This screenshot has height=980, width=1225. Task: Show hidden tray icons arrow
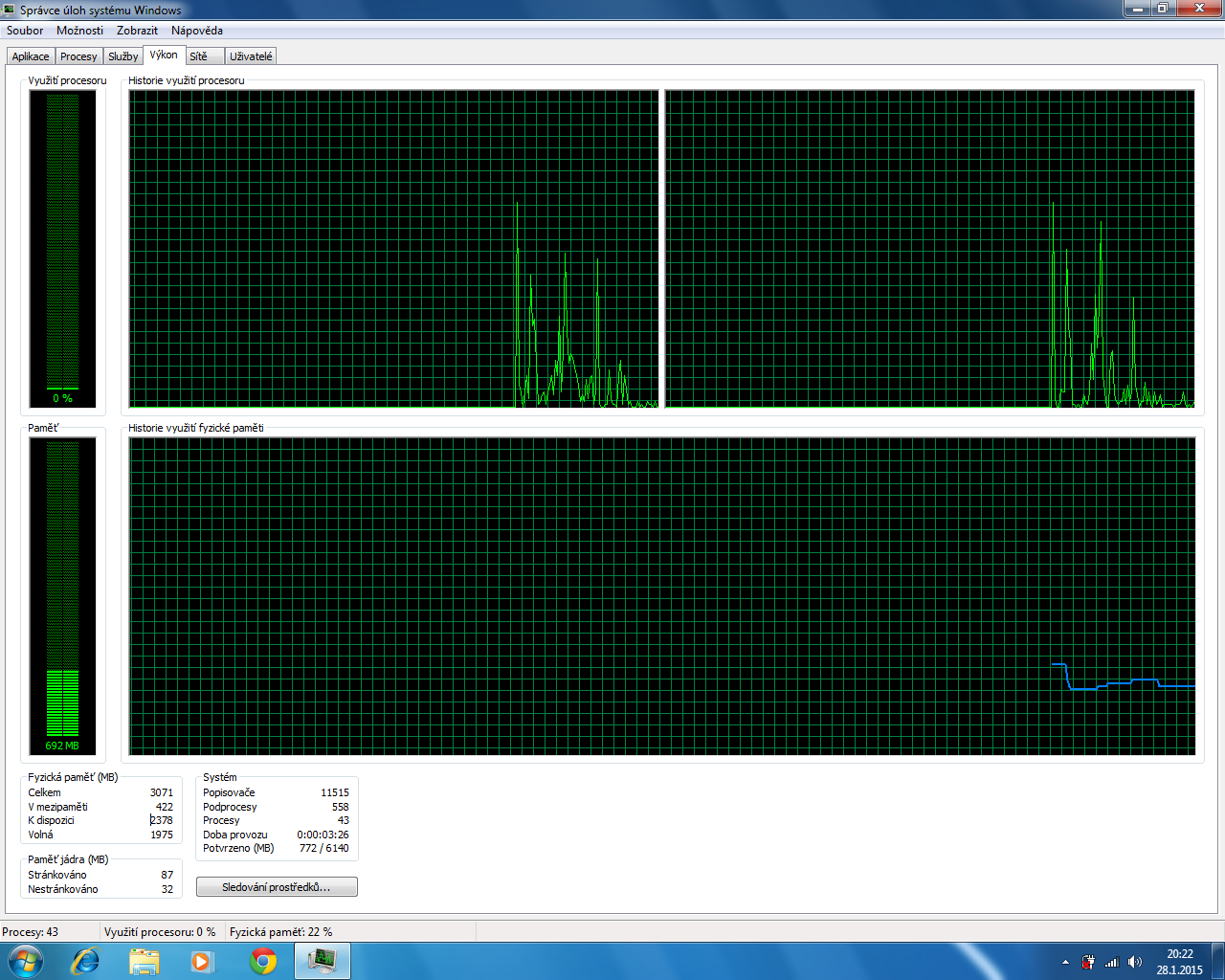[1065, 962]
